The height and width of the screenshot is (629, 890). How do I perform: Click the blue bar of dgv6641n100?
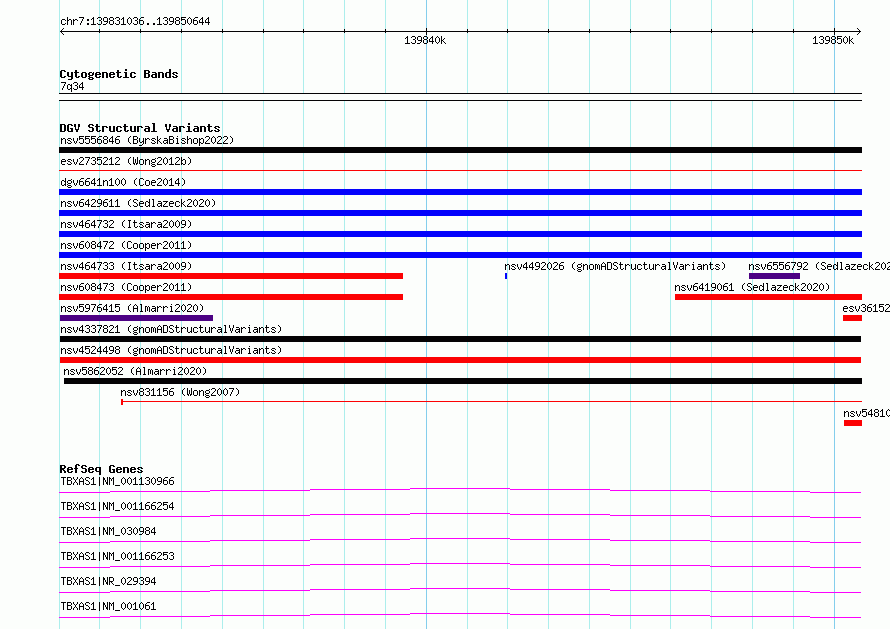[460, 192]
